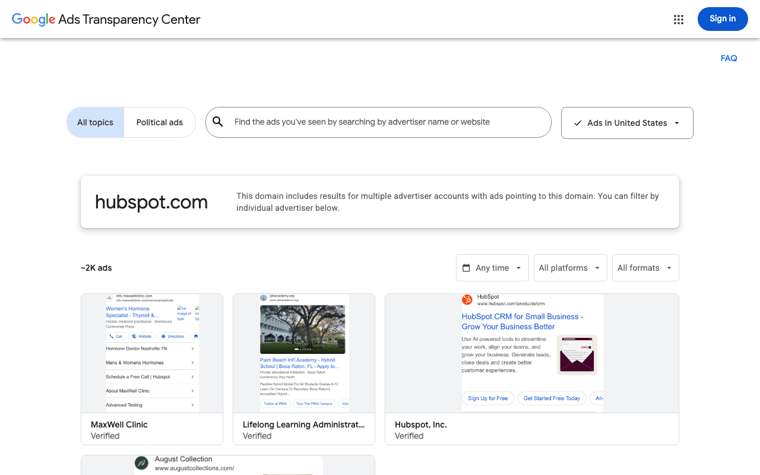Click the tree photo in Lifelong Learning ad
The height and width of the screenshot is (475, 760).
(302, 329)
